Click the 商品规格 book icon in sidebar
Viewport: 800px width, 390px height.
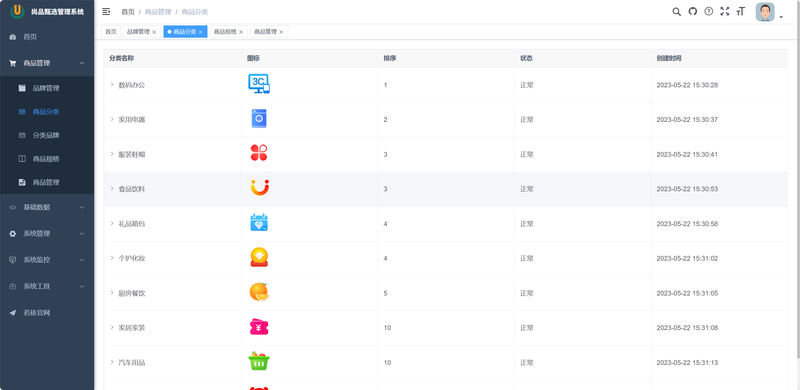tap(22, 159)
